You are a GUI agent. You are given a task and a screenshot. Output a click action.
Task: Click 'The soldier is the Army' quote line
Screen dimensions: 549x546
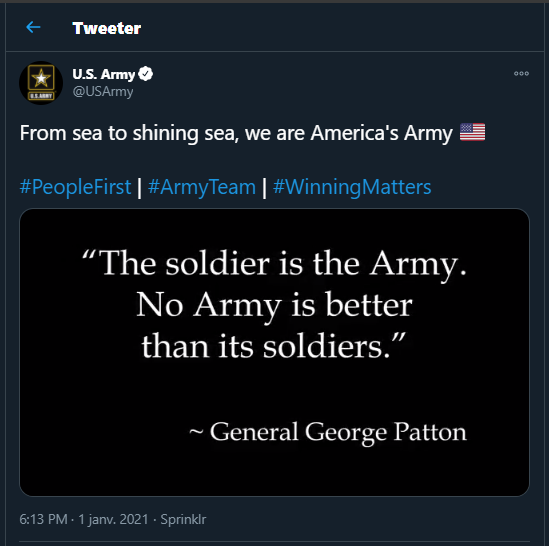tap(274, 264)
